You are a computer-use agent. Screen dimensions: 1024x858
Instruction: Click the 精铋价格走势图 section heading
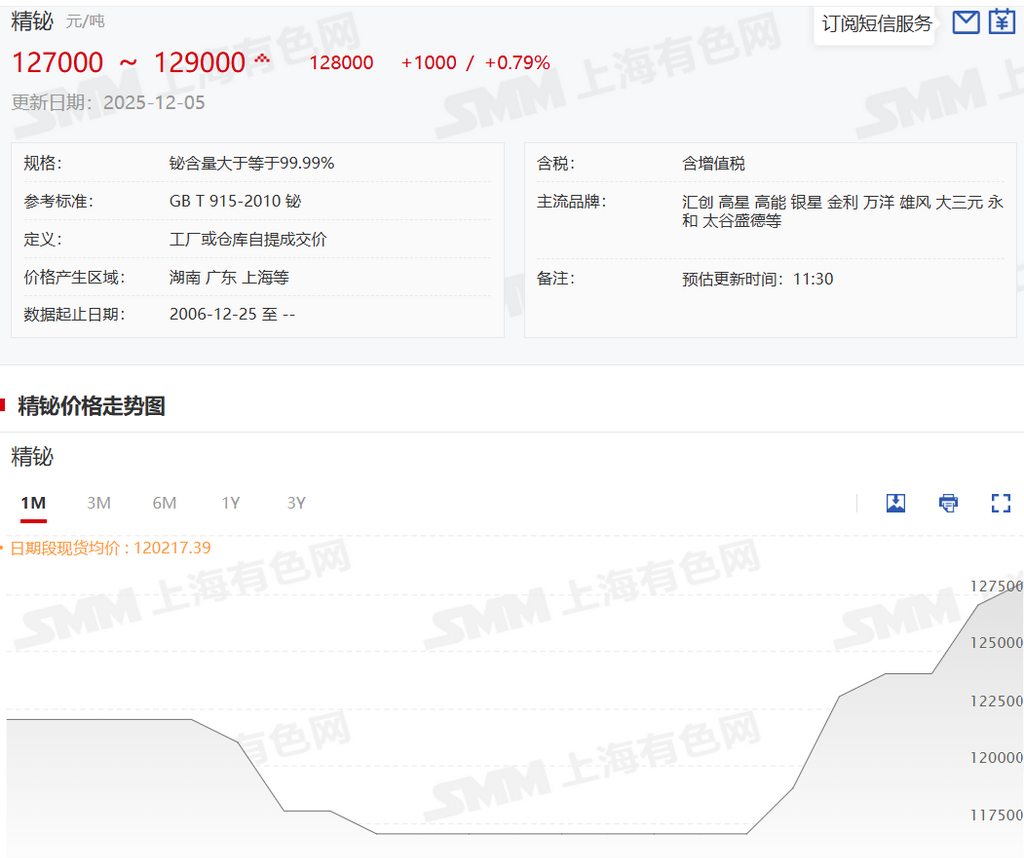[91, 405]
